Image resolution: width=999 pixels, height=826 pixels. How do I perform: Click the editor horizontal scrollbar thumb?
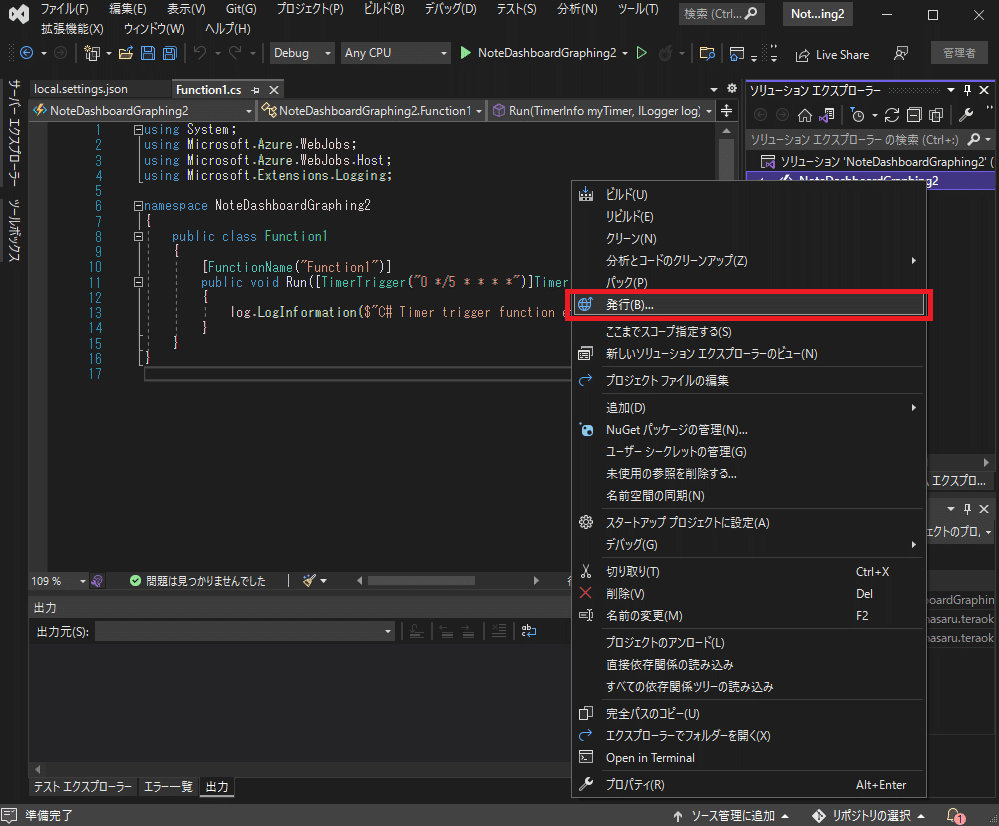click(421, 581)
